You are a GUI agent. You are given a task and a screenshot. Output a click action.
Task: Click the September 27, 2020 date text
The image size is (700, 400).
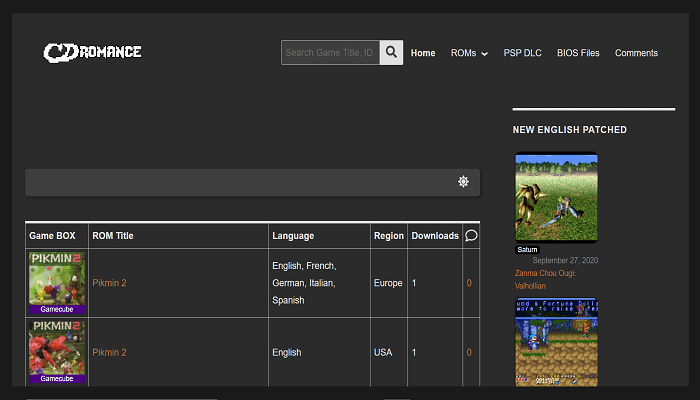565,260
